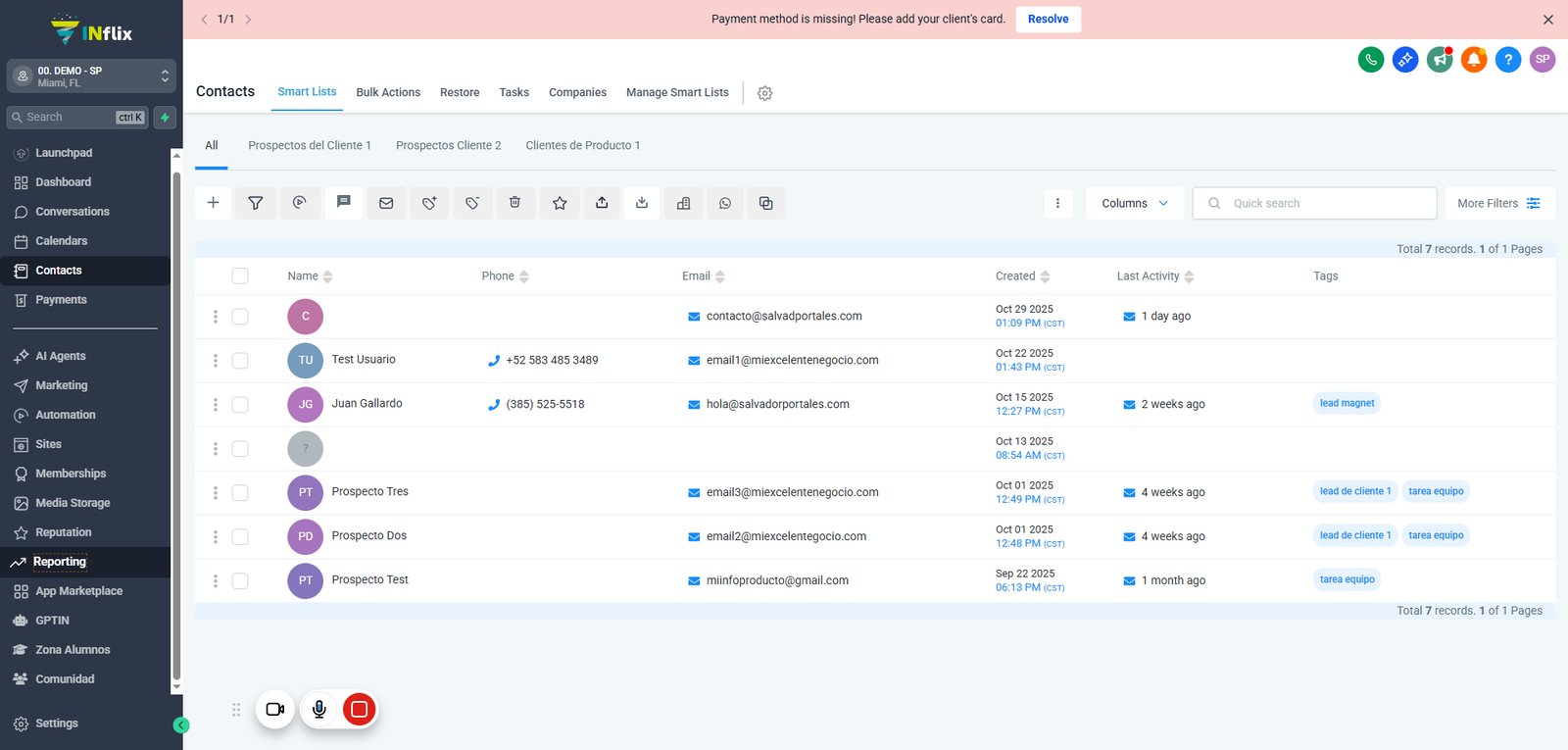Open the contacts settings gear icon
This screenshot has height=750, width=1568.
(765, 93)
